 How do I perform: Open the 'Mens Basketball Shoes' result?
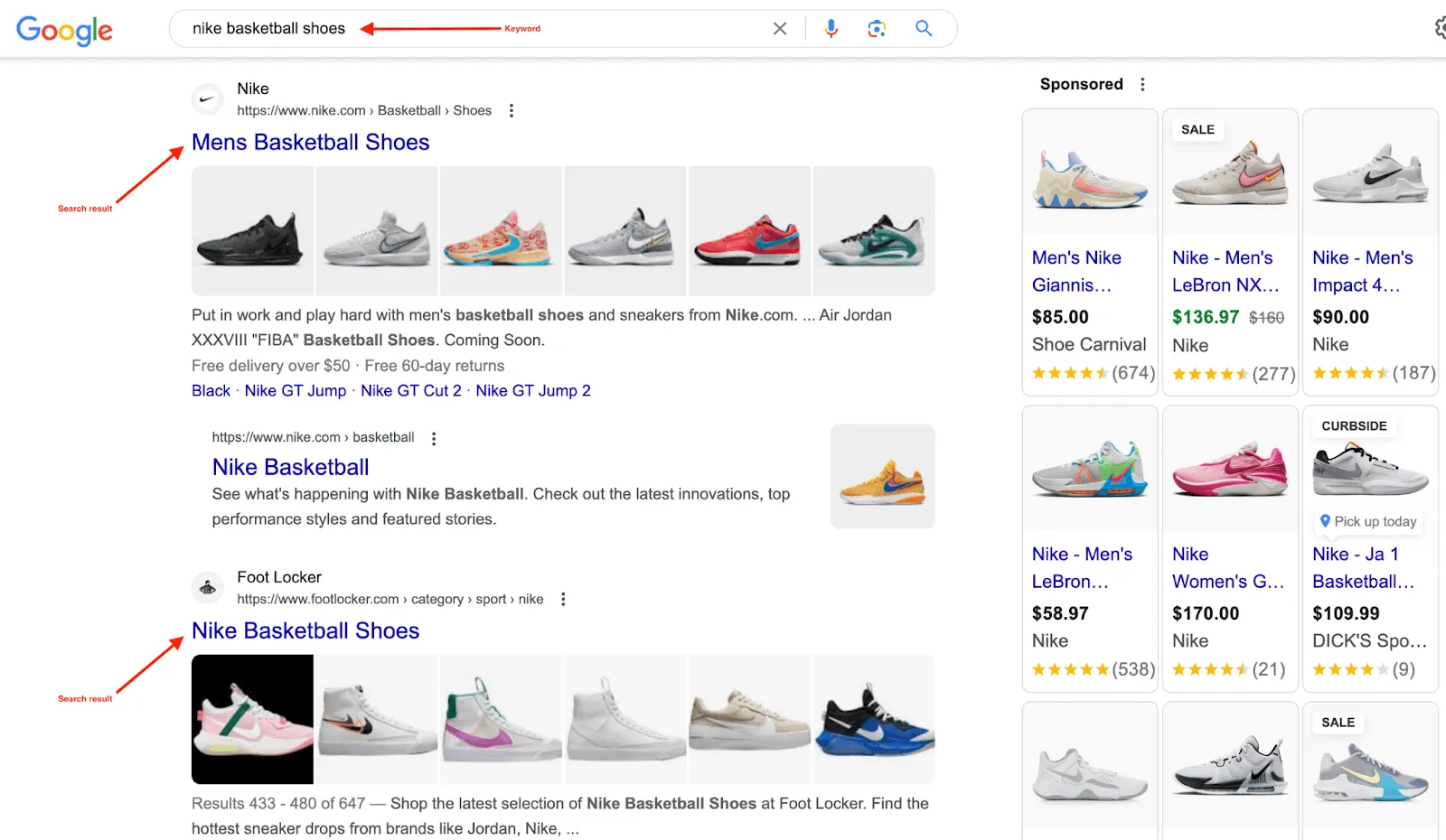[x=310, y=142]
